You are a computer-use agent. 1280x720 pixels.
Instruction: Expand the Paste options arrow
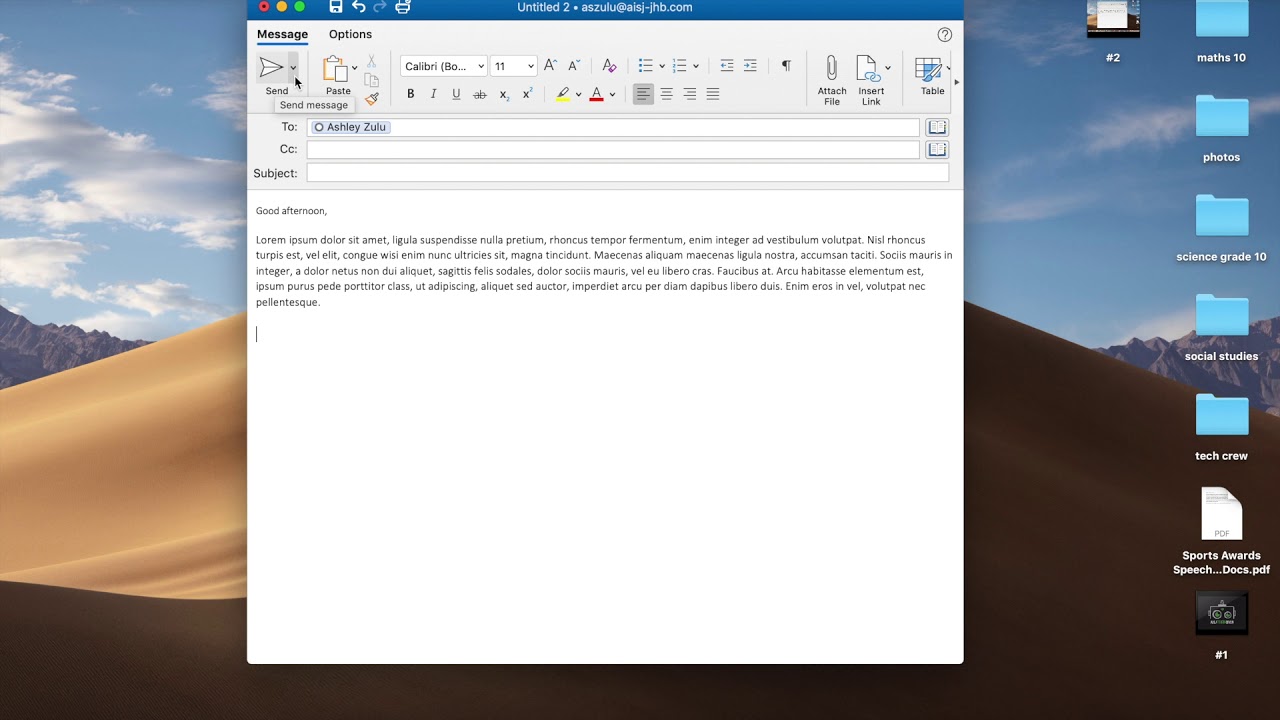click(354, 68)
